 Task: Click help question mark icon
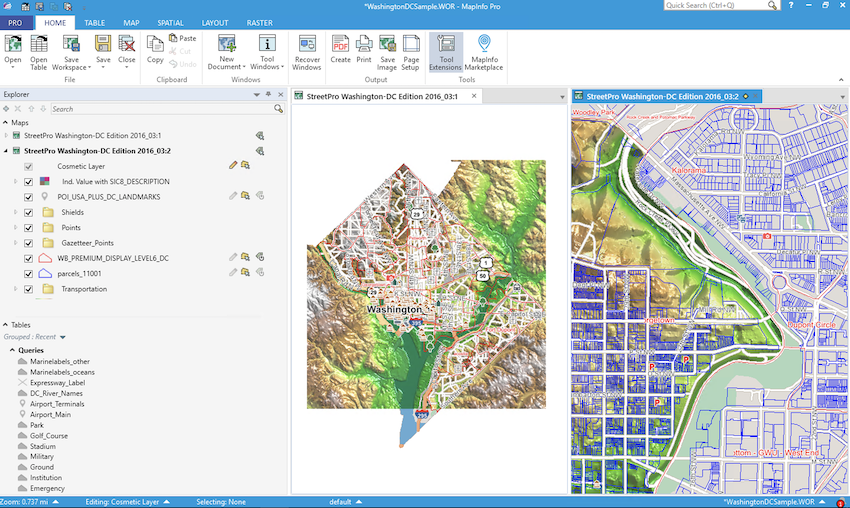[791, 5]
